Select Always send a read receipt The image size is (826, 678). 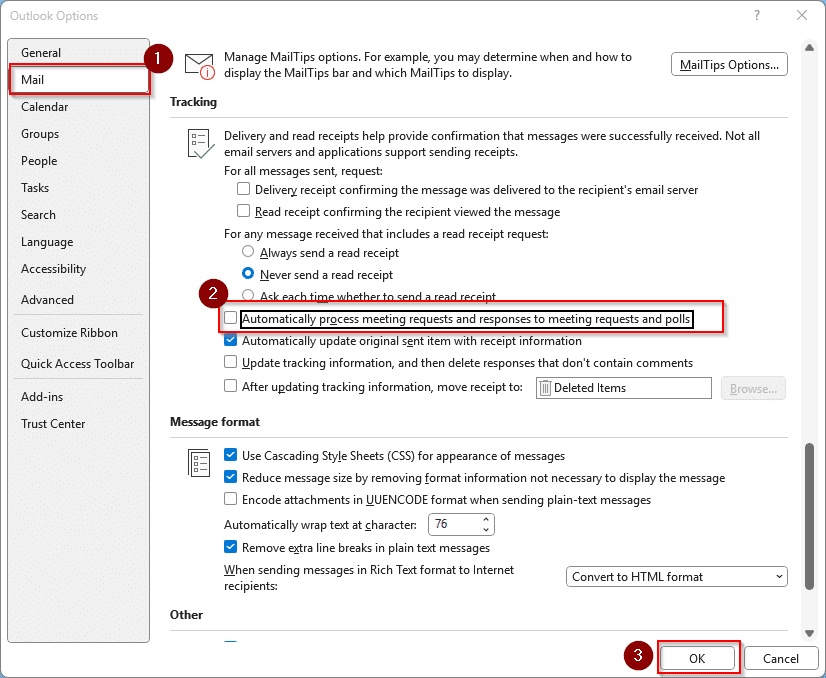(x=248, y=252)
